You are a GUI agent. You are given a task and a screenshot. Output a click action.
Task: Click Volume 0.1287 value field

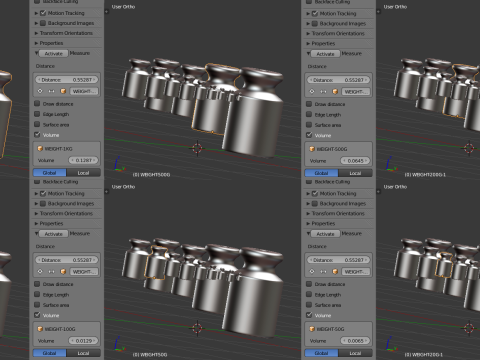83,160
